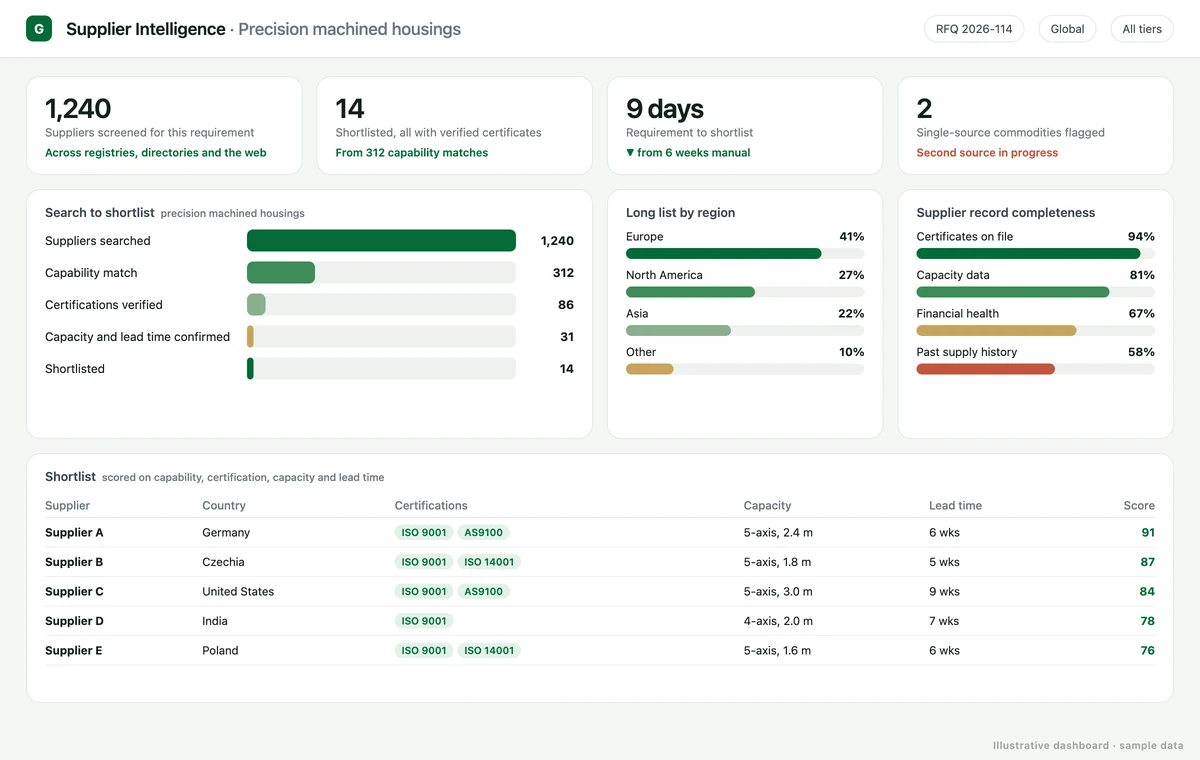Click the Capacity data completeness bar
The width and height of the screenshot is (1200, 760).
1035,292
